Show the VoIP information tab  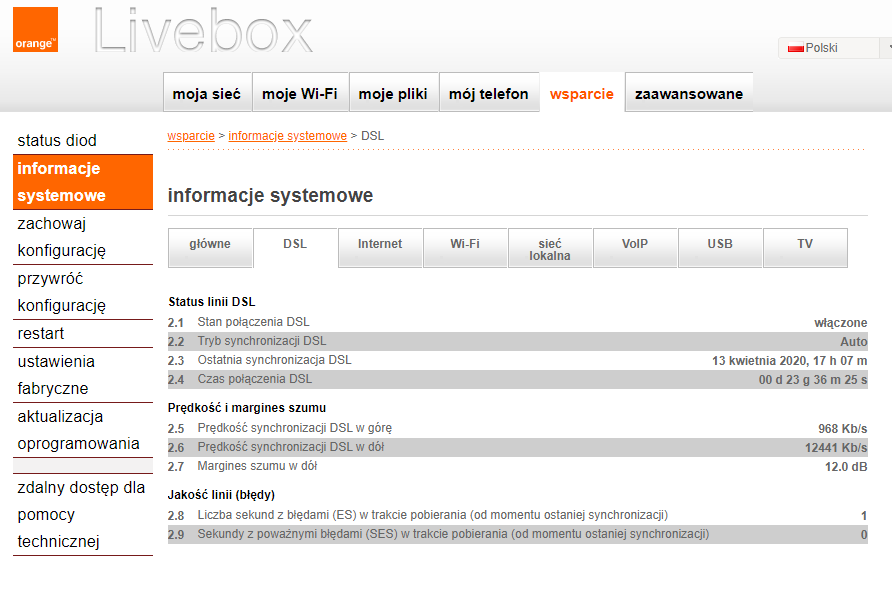[x=635, y=245]
